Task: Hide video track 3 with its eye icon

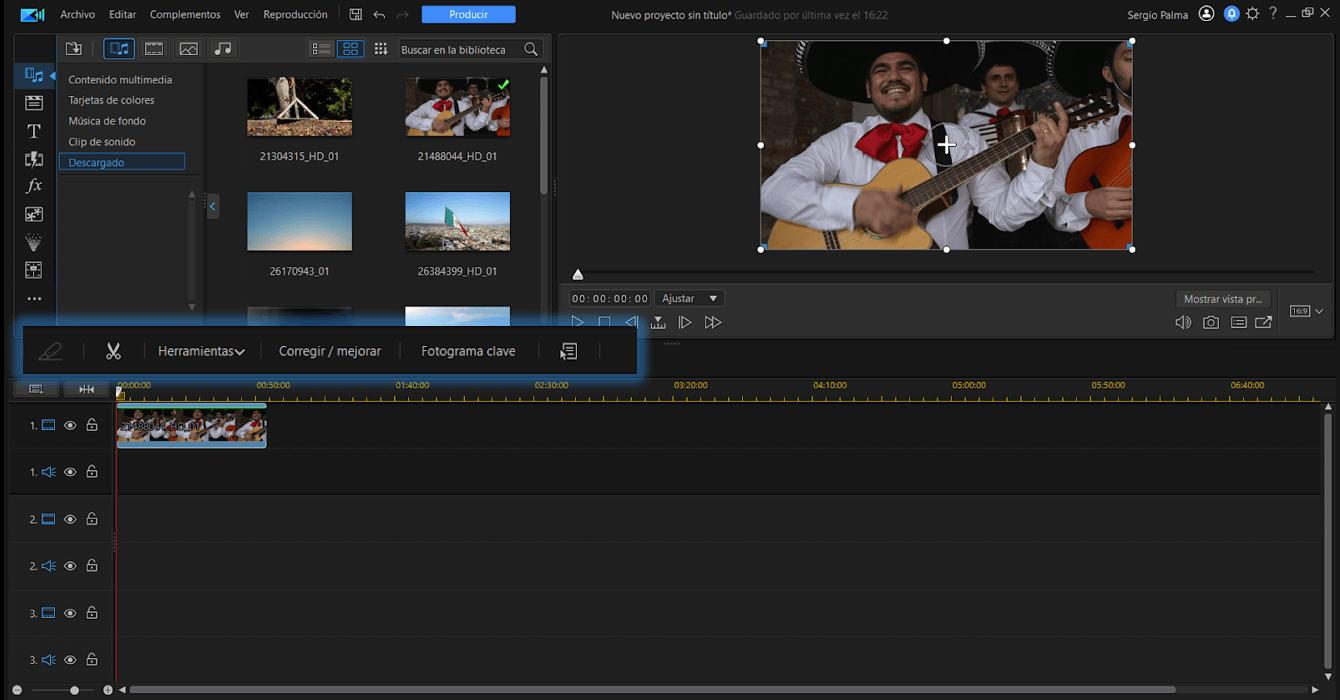Action: point(70,613)
